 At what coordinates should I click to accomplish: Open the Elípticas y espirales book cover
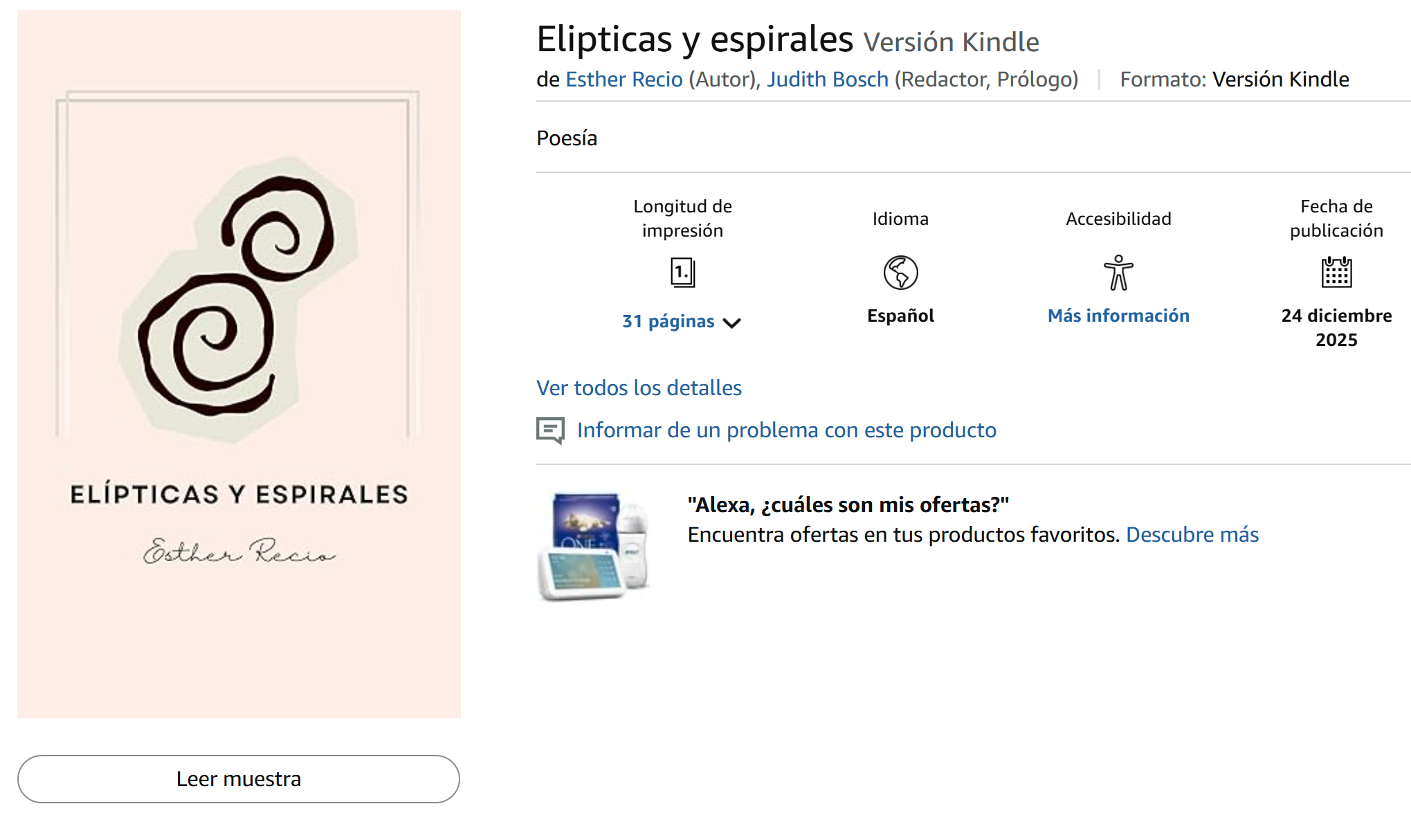[x=239, y=364]
